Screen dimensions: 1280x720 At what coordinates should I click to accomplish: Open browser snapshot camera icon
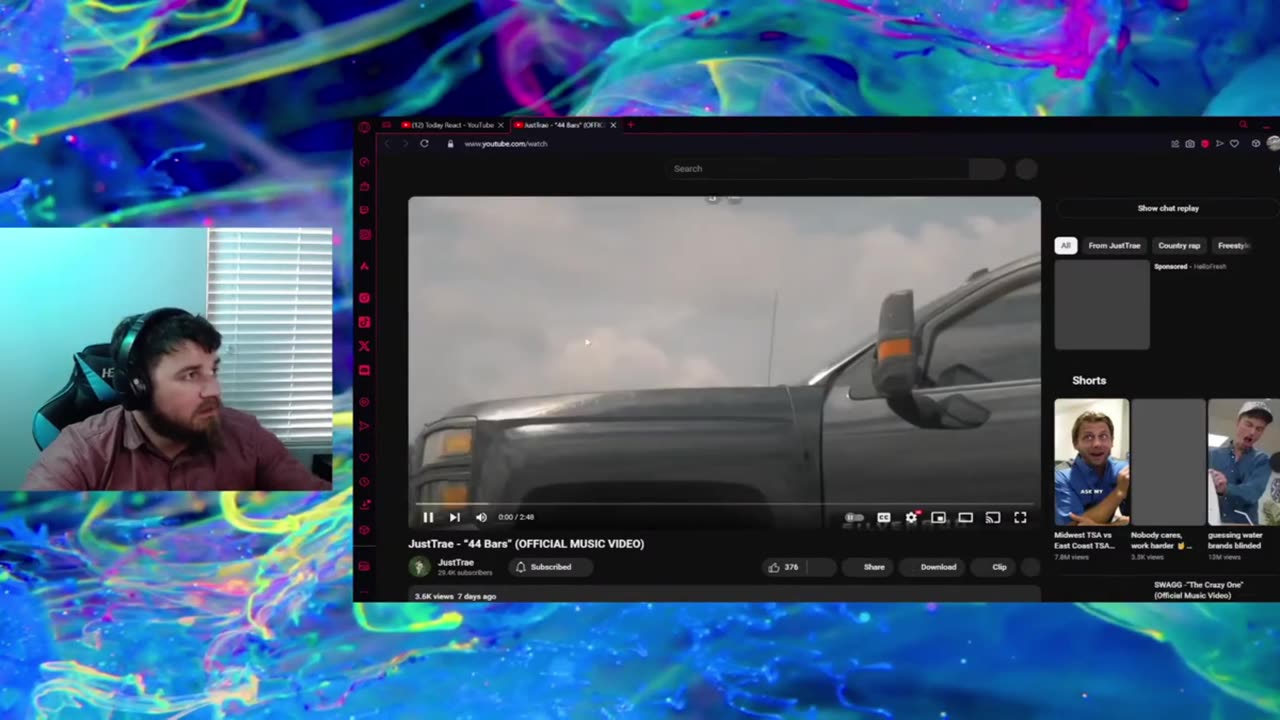pyautogui.click(x=1190, y=144)
